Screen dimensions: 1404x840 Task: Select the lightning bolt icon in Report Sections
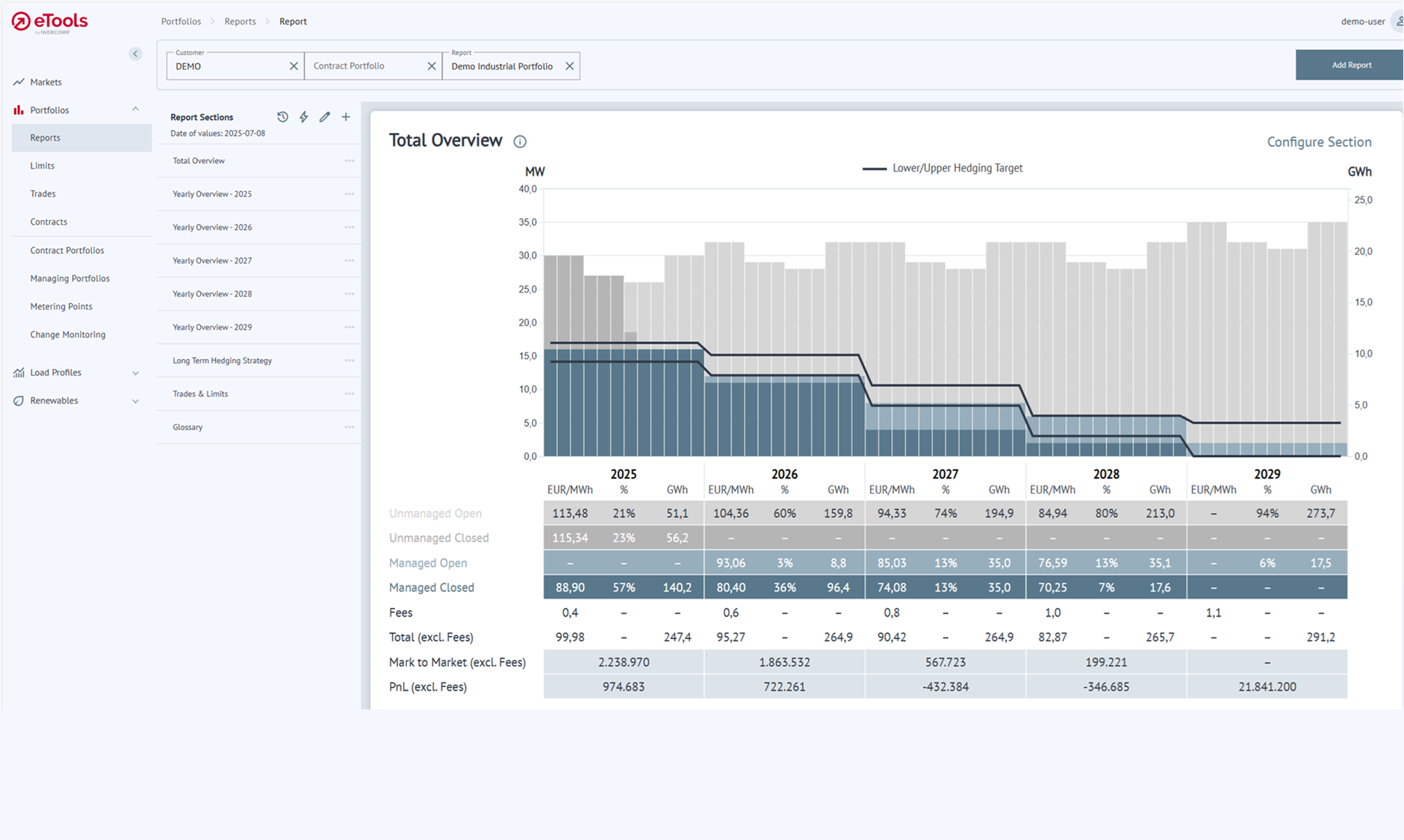(x=303, y=117)
